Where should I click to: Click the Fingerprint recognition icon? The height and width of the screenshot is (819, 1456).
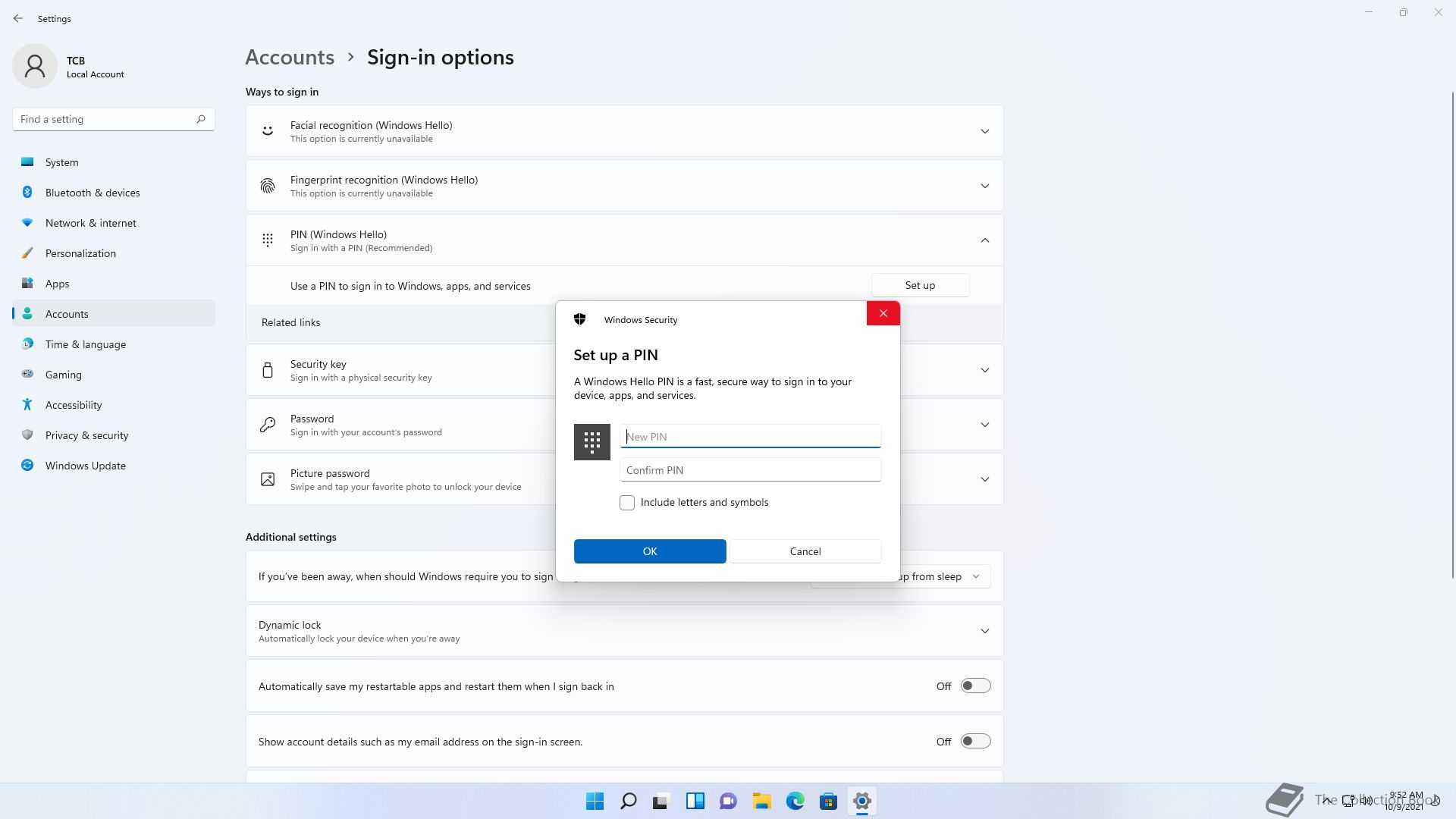268,186
